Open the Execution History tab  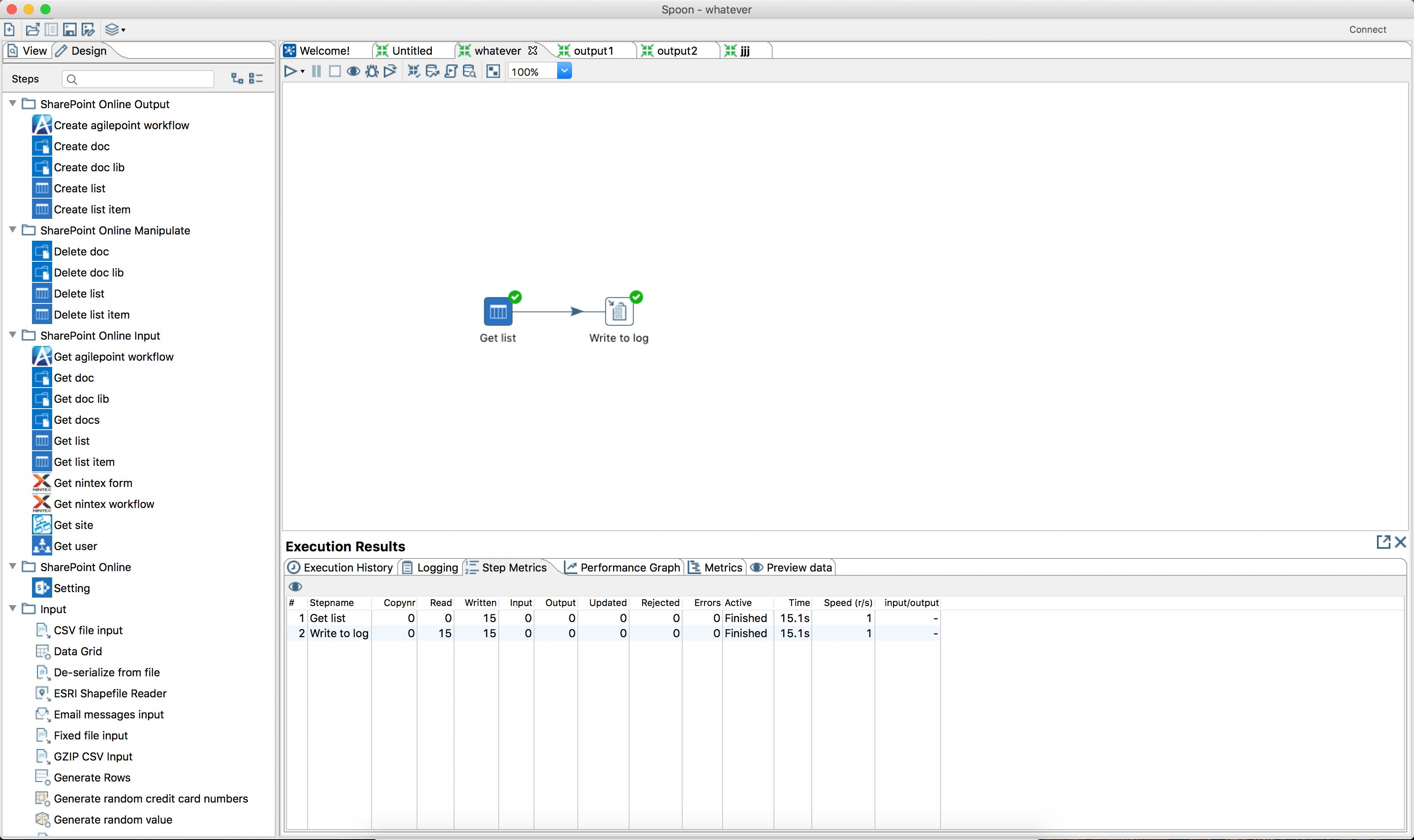pos(340,567)
